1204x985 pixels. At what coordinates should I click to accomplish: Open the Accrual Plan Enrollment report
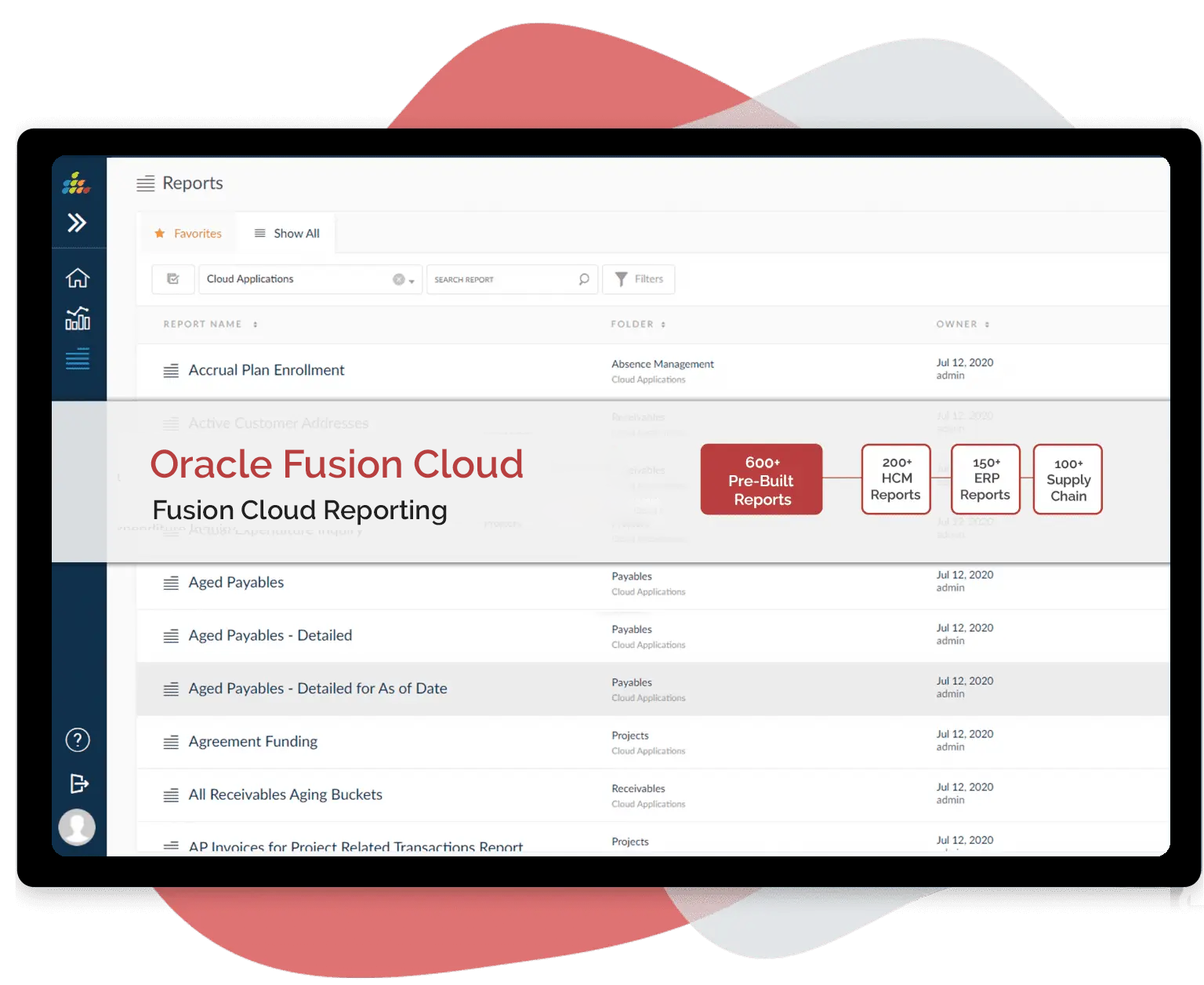point(267,370)
